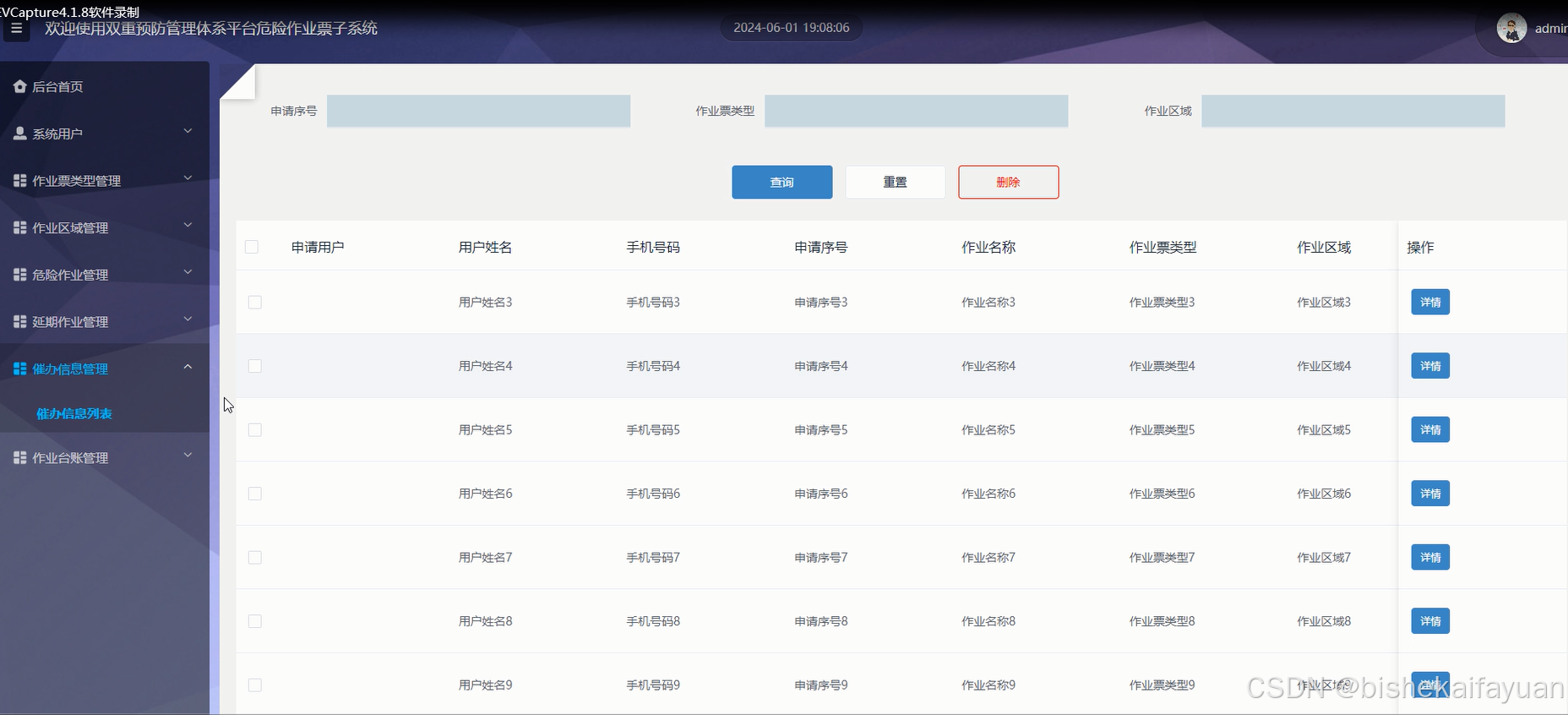Click the grid icon beside 危险作业管理
The height and width of the screenshot is (715, 1568).
coord(20,275)
